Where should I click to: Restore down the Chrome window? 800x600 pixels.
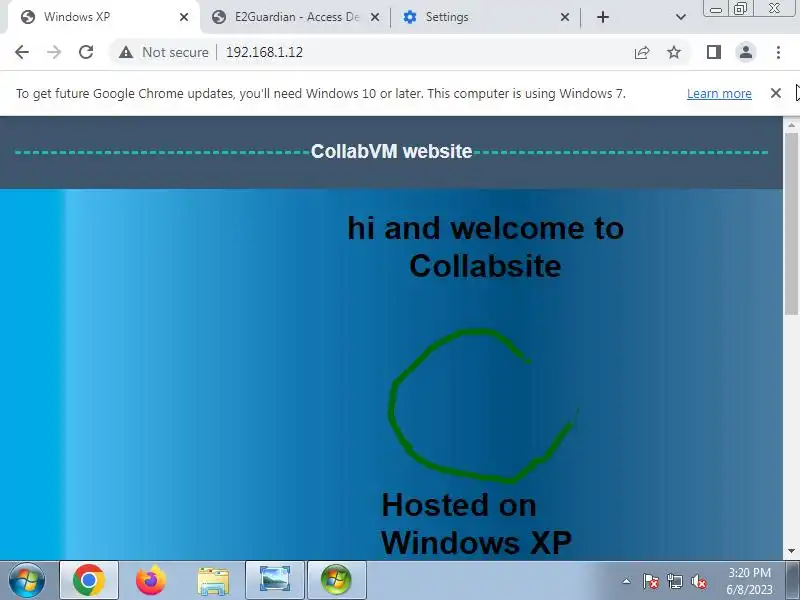pyautogui.click(x=740, y=9)
